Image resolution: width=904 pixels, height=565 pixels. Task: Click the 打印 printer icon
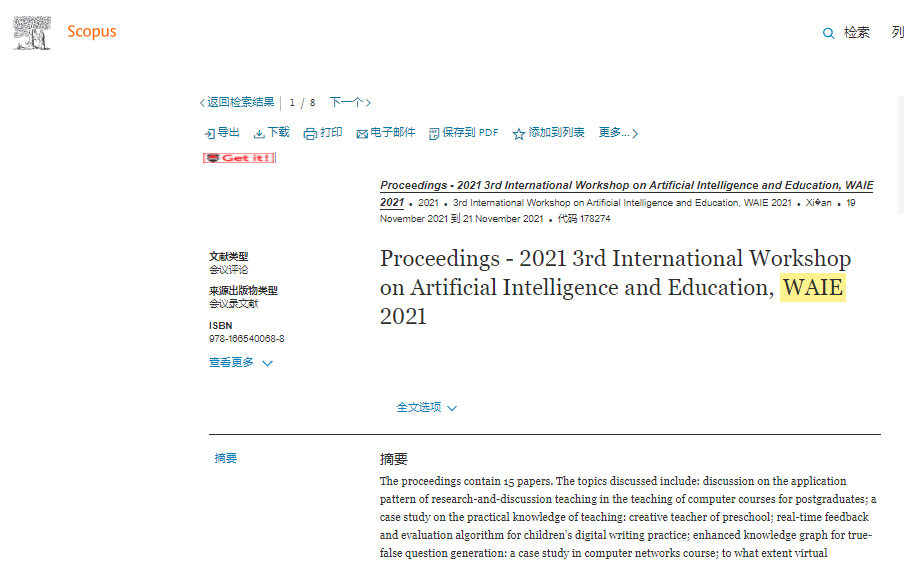(x=310, y=134)
